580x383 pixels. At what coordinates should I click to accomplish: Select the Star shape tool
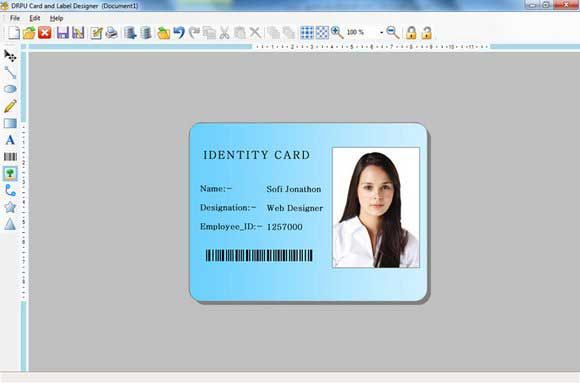(x=10, y=207)
